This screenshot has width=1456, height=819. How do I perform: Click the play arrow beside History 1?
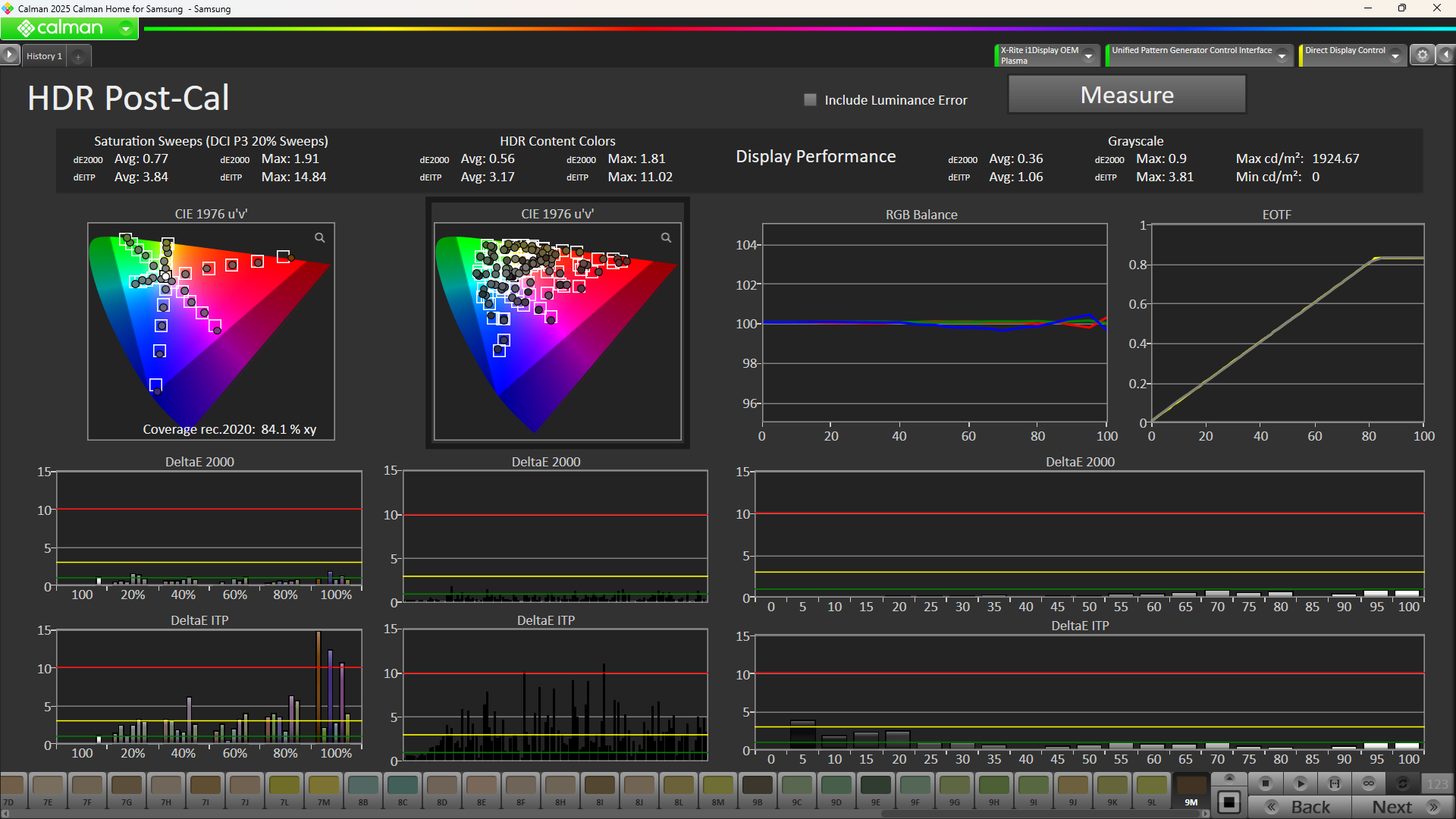point(9,55)
